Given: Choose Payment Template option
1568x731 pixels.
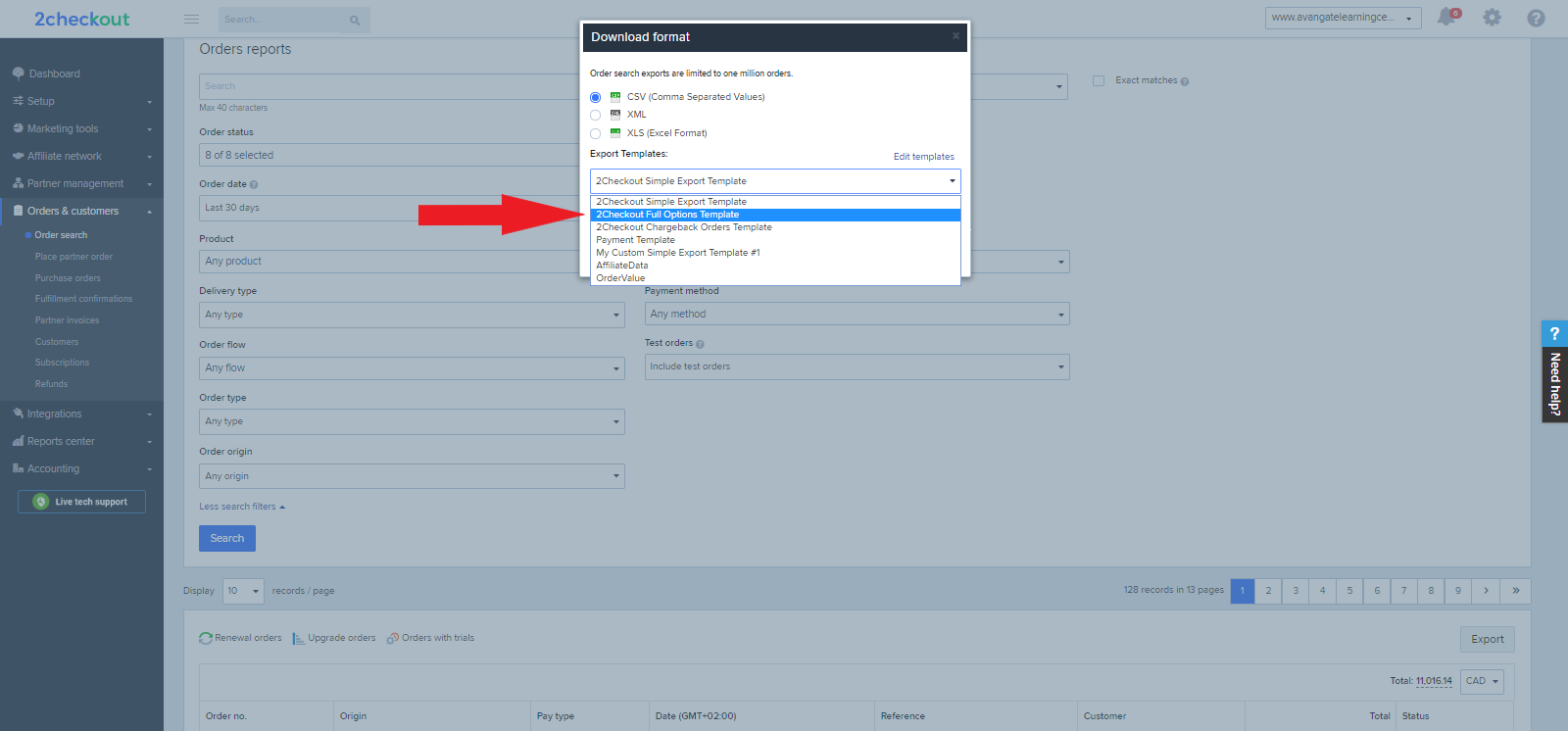Looking at the screenshot, I should point(775,240).
